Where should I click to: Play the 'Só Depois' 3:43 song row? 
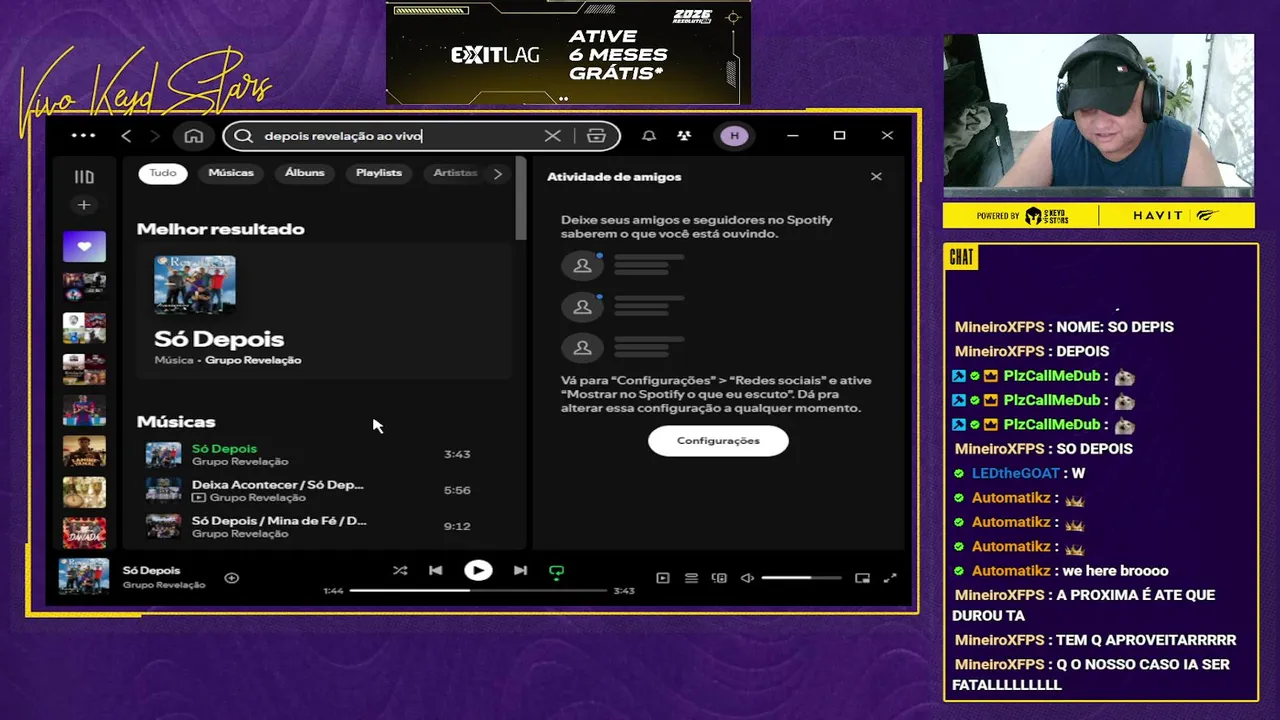(324, 454)
